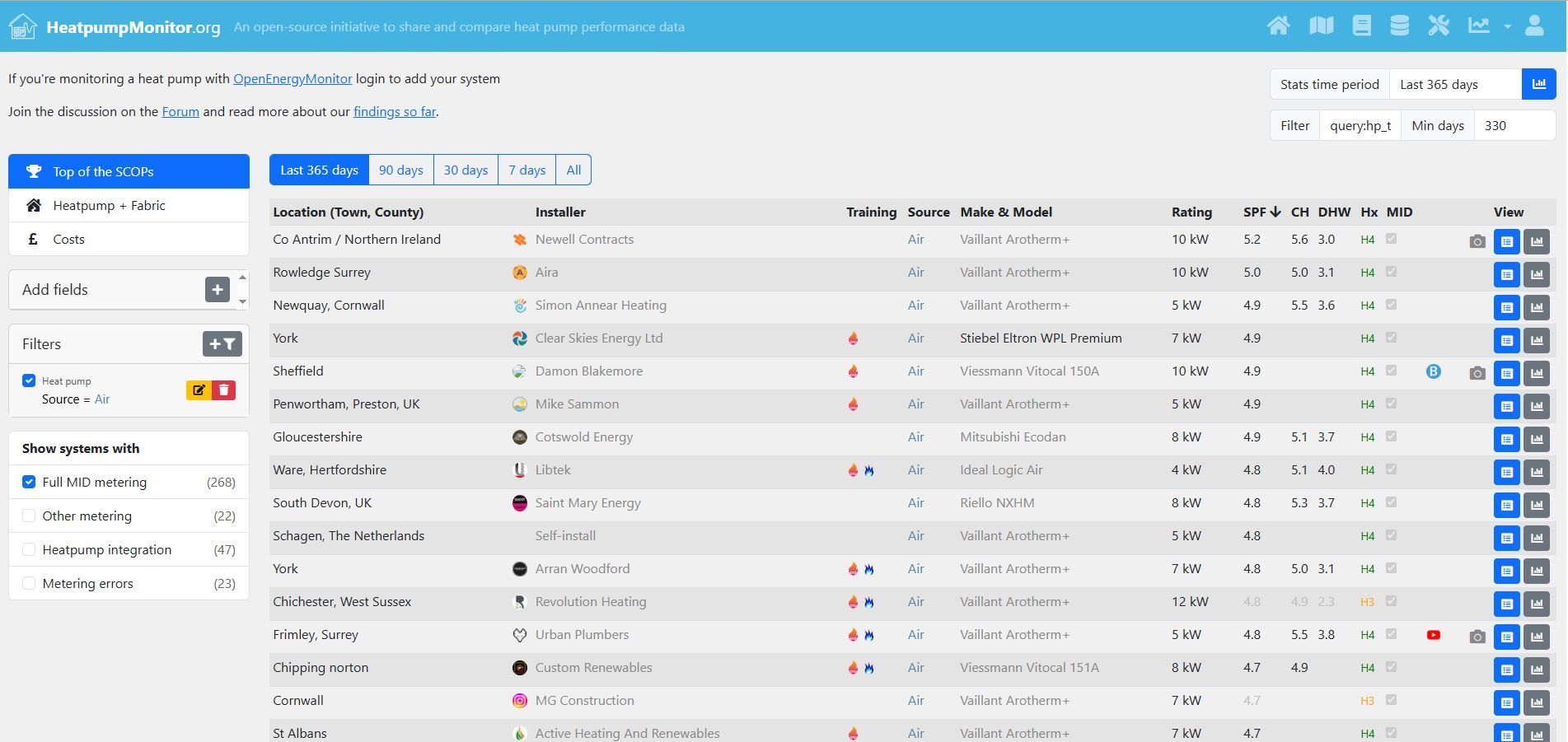The image size is (1568, 742).
Task: Switch to 7 days tab
Action: (x=527, y=170)
